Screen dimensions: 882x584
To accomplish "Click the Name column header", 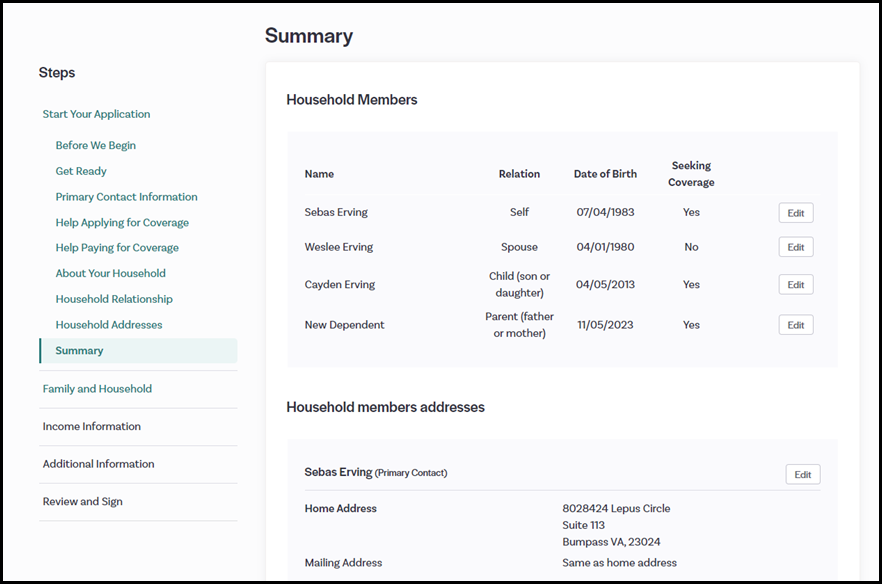I will pos(319,174).
